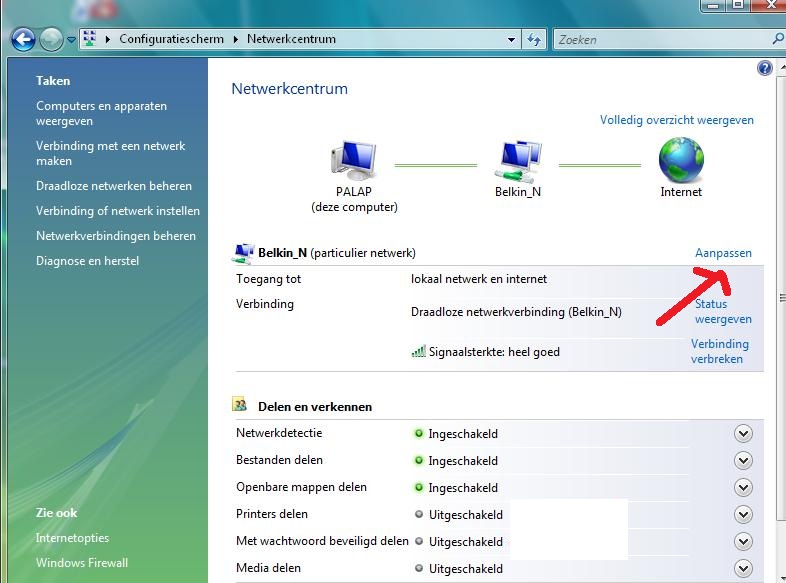
Task: Click the greyed forward navigation arrow
Action: [51, 39]
